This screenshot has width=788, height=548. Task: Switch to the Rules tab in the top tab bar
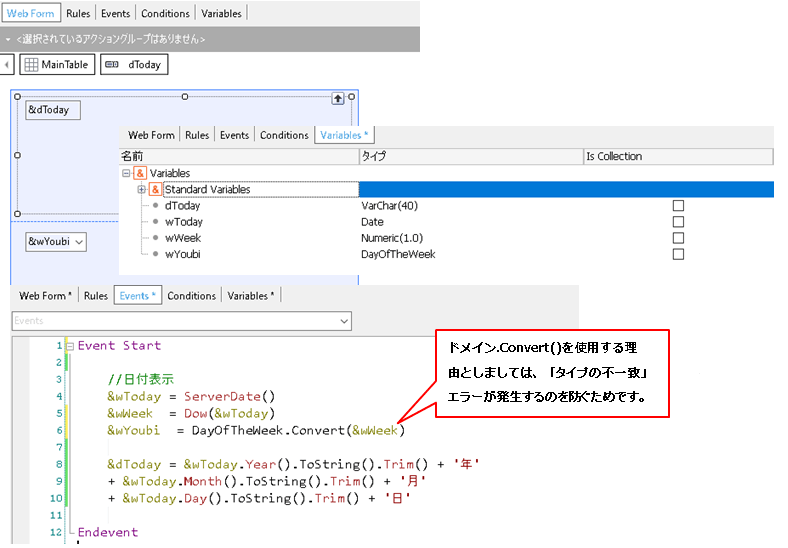pos(78,14)
